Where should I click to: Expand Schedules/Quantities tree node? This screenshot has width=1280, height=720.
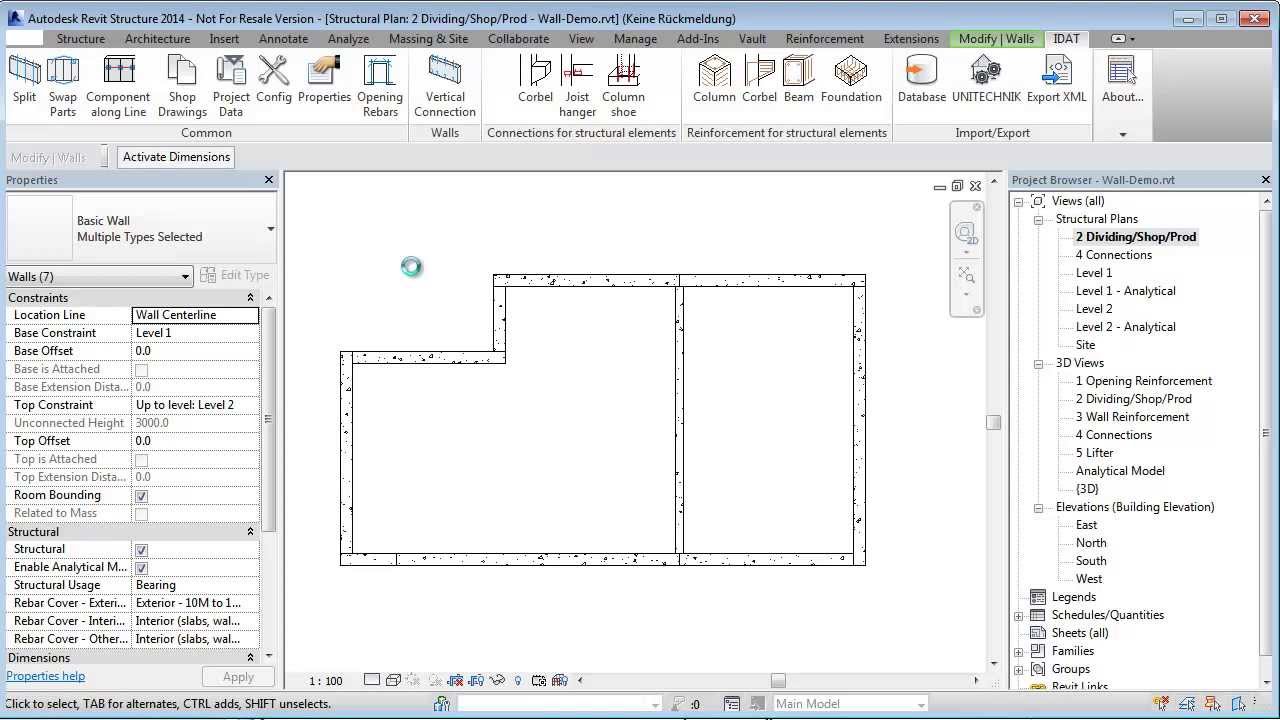pyautogui.click(x=1019, y=615)
